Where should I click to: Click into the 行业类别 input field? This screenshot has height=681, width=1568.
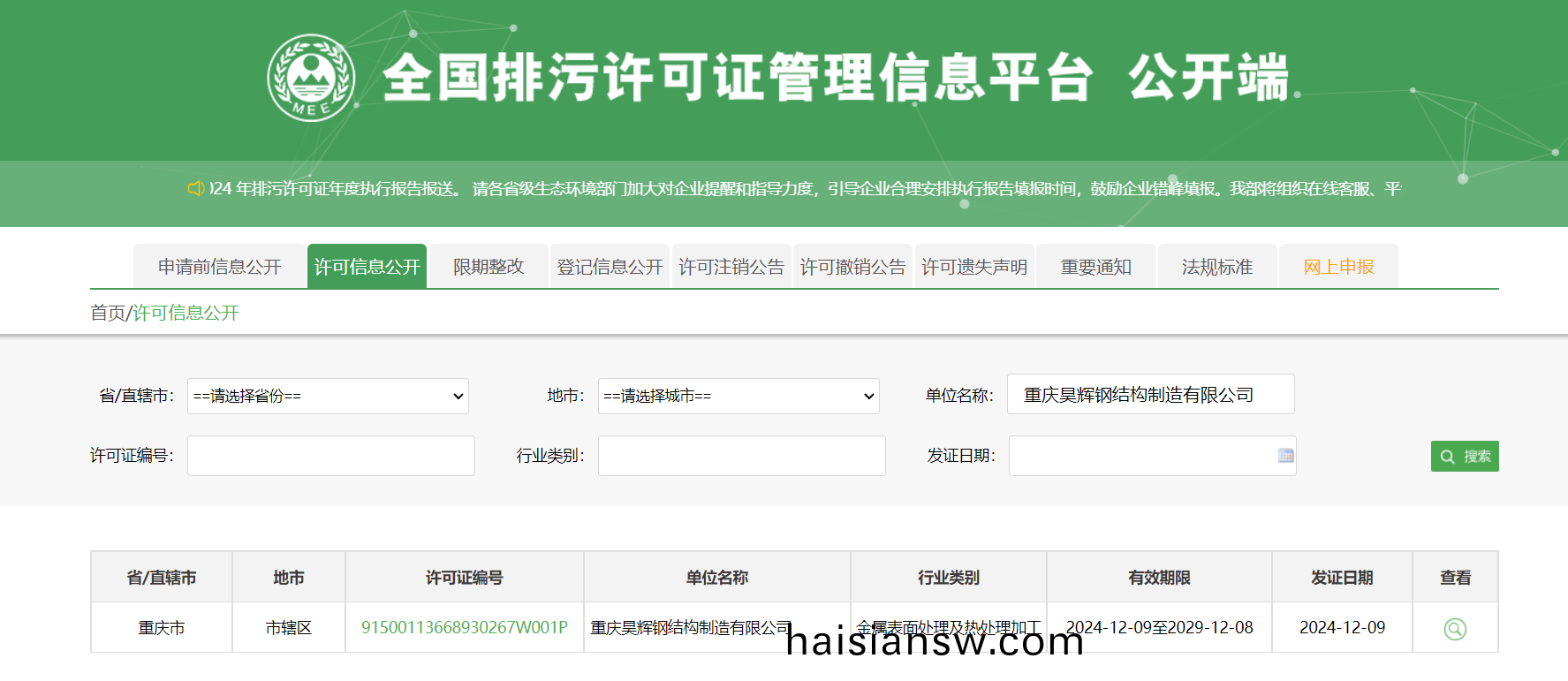click(741, 456)
